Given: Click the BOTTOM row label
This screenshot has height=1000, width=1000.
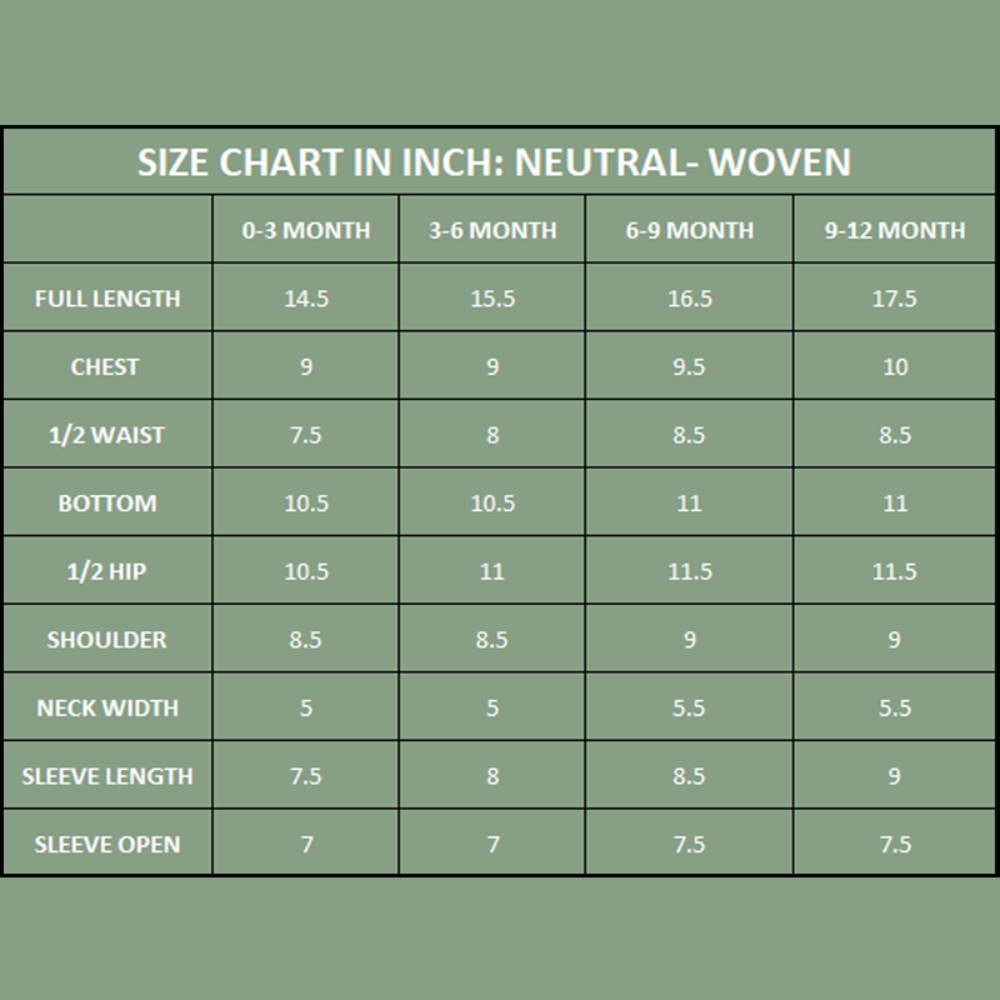Looking at the screenshot, I should coord(107,503).
